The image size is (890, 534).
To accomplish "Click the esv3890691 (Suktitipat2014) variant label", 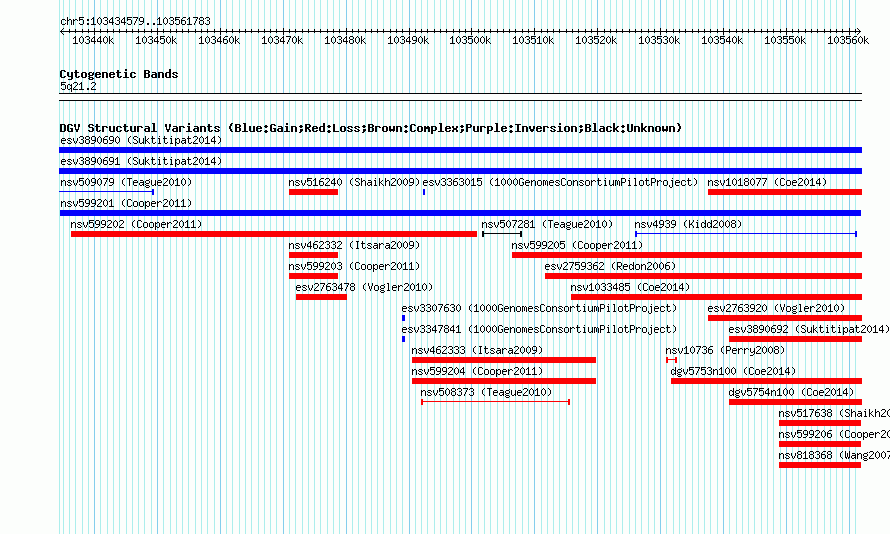I will [x=141, y=161].
